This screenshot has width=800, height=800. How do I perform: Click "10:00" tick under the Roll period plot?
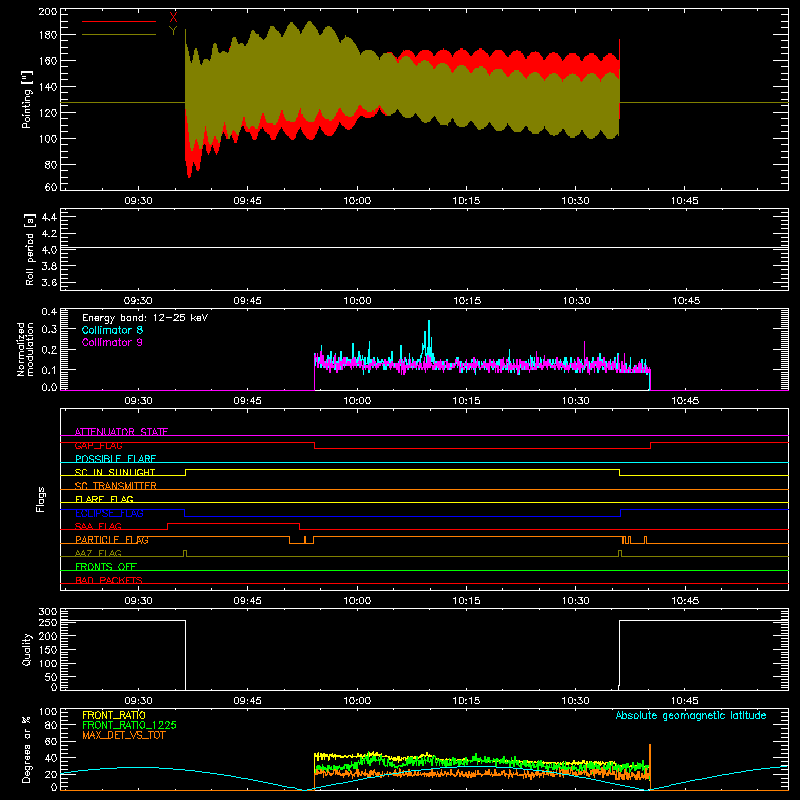click(x=357, y=301)
